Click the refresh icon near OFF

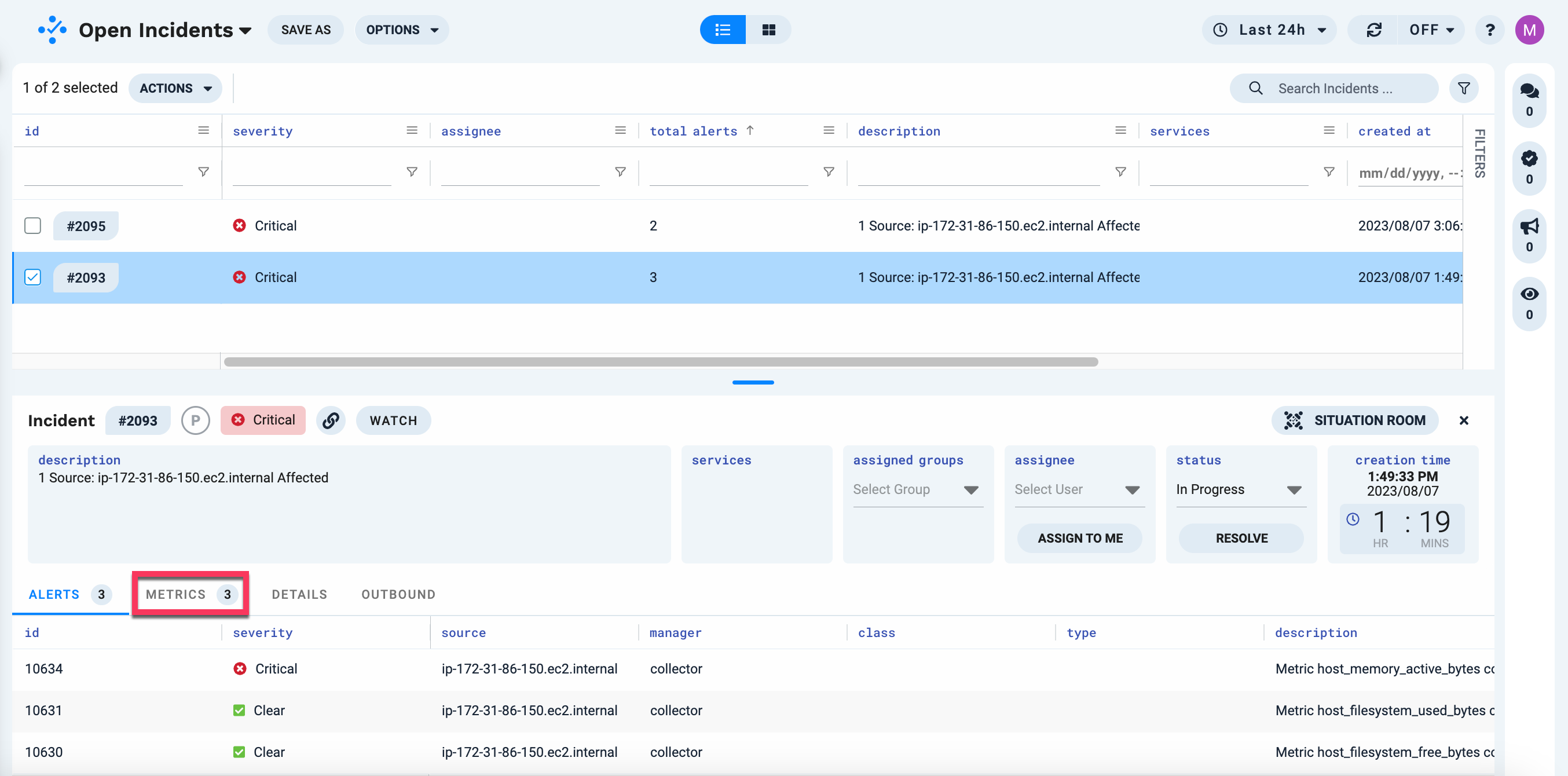[x=1373, y=29]
